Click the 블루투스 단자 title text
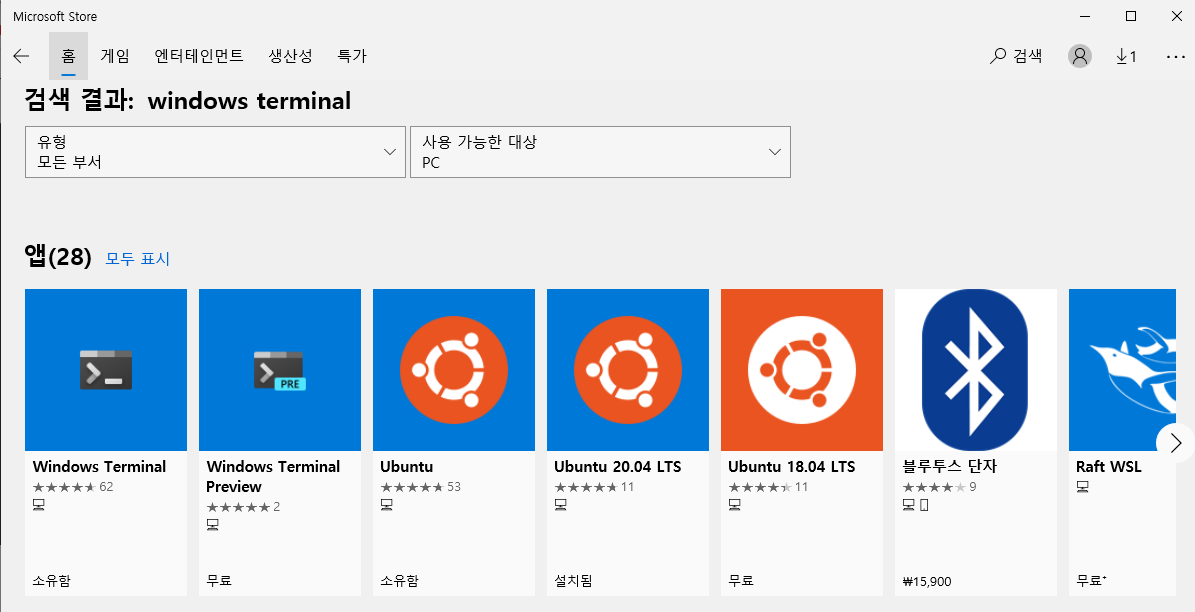The width and height of the screenshot is (1195, 612). pos(949,466)
